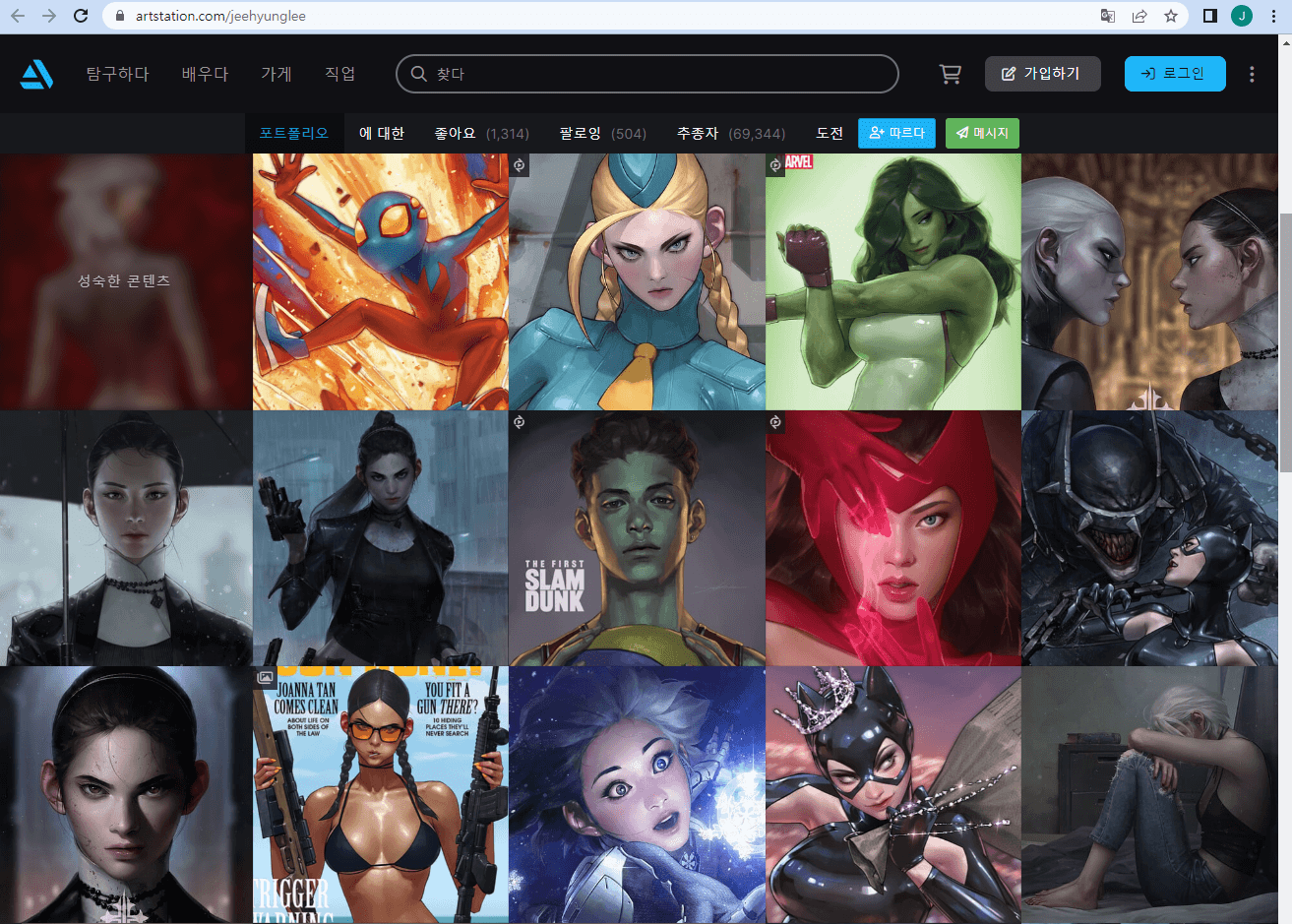The width and height of the screenshot is (1292, 924).
Task: Open the 직업 menu
Action: 340,74
